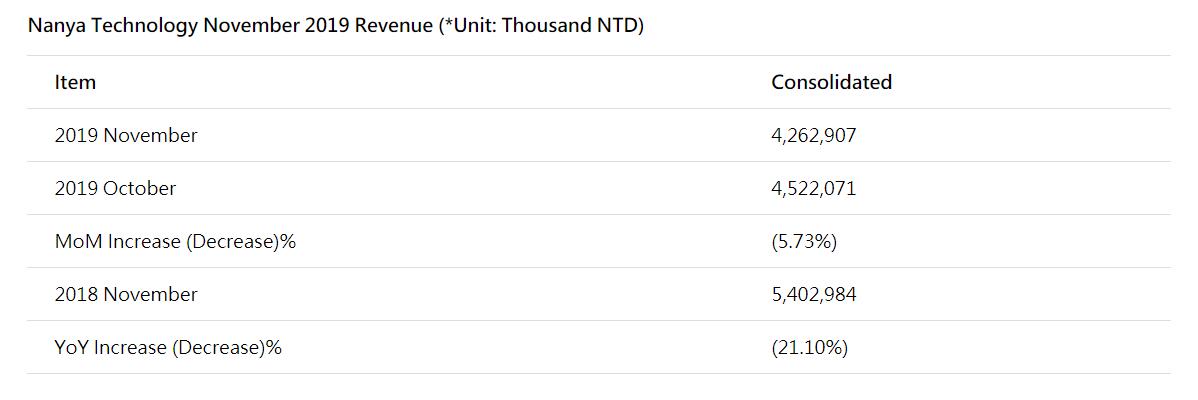This screenshot has height=400, width=1198.
Task: Select the YoY Increase (Decrease)% label
Action: [x=168, y=348]
